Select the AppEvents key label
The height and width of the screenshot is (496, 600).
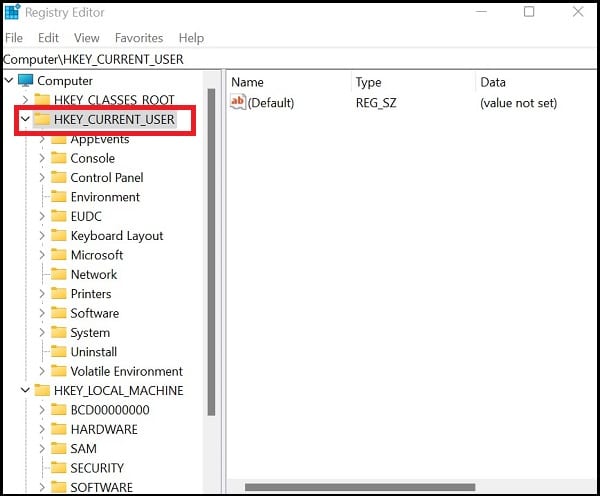tap(100, 139)
